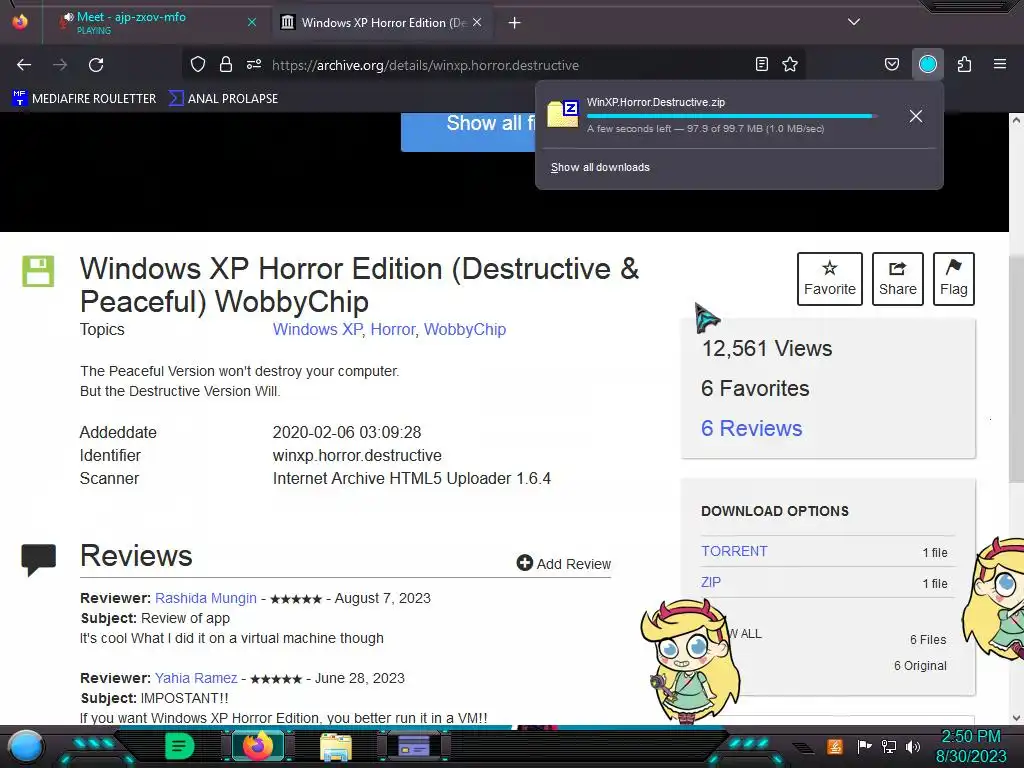This screenshot has width=1024, height=768.
Task: Click the Star Butterfly desktop mascot by Reviews
Action: click(x=691, y=661)
